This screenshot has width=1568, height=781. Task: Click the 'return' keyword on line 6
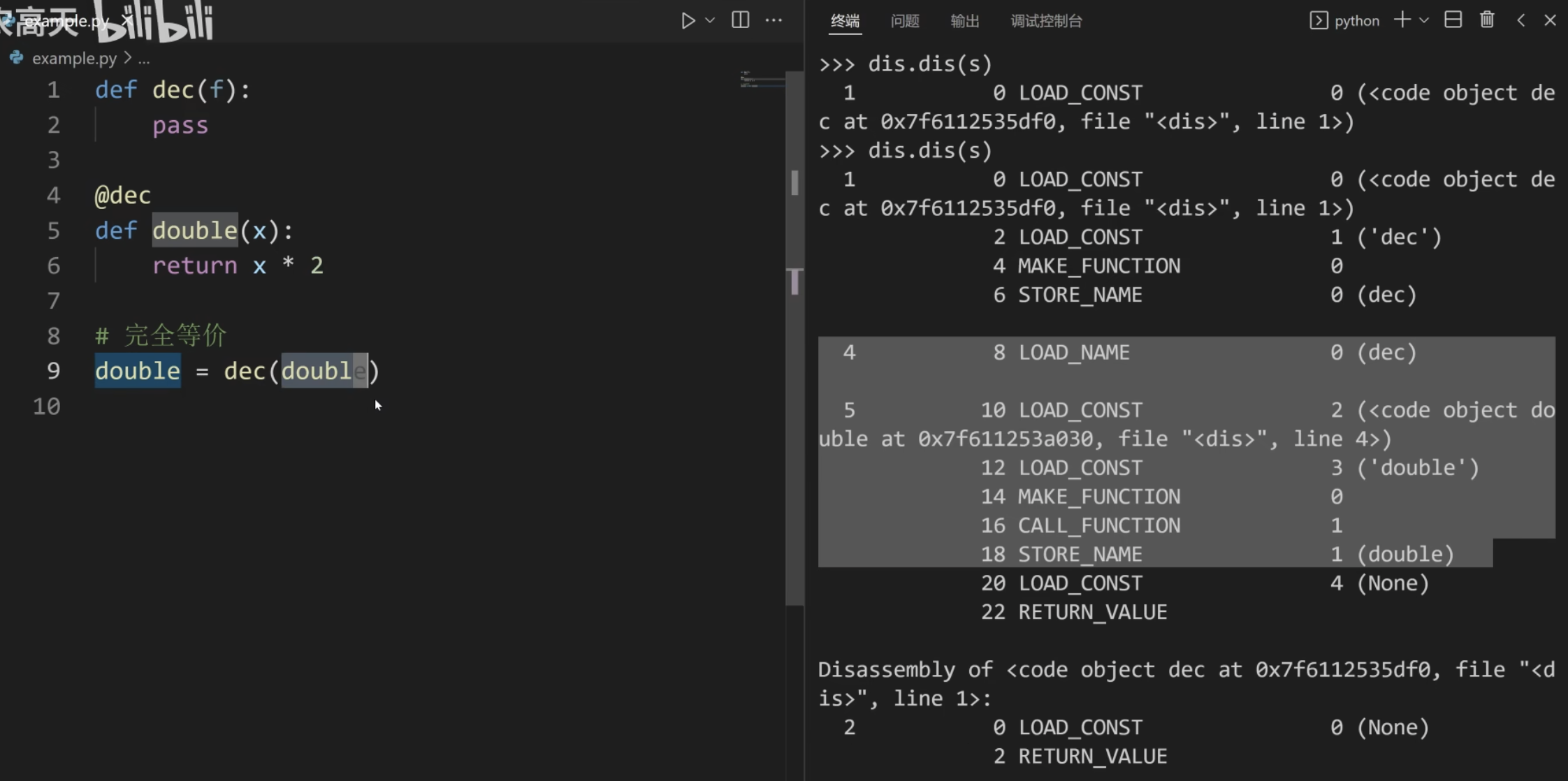tap(195, 265)
